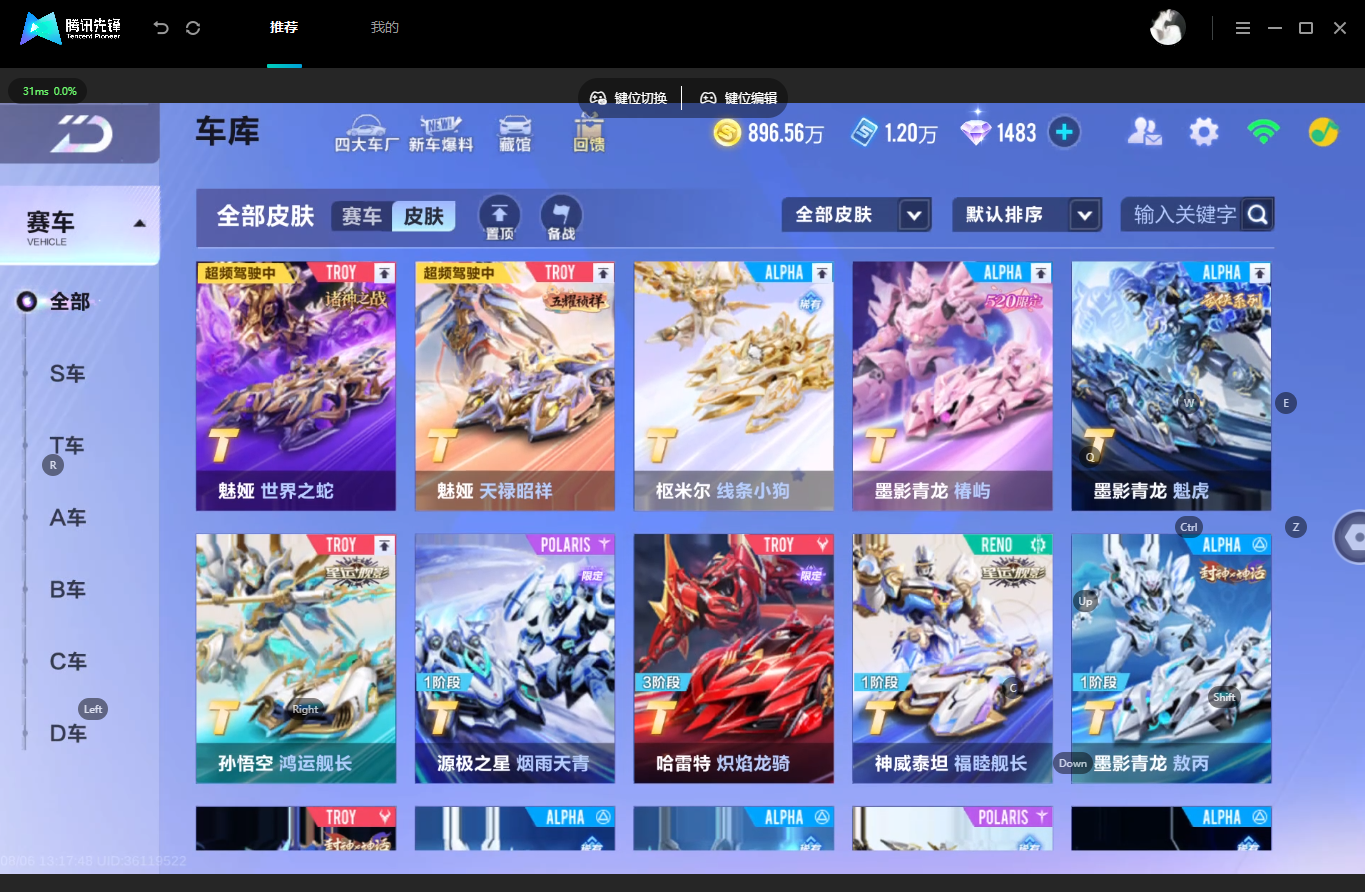Viewport: 1365px width, 892px height.
Task: Toggle pin on 孙悟空 鸿运舰长 card
Action: (x=384, y=545)
